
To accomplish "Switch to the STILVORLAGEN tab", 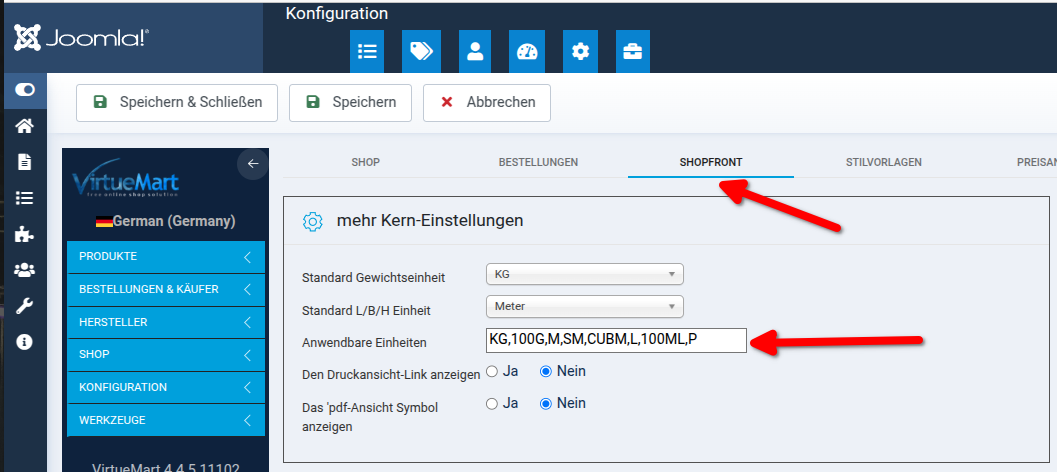I will 883,162.
